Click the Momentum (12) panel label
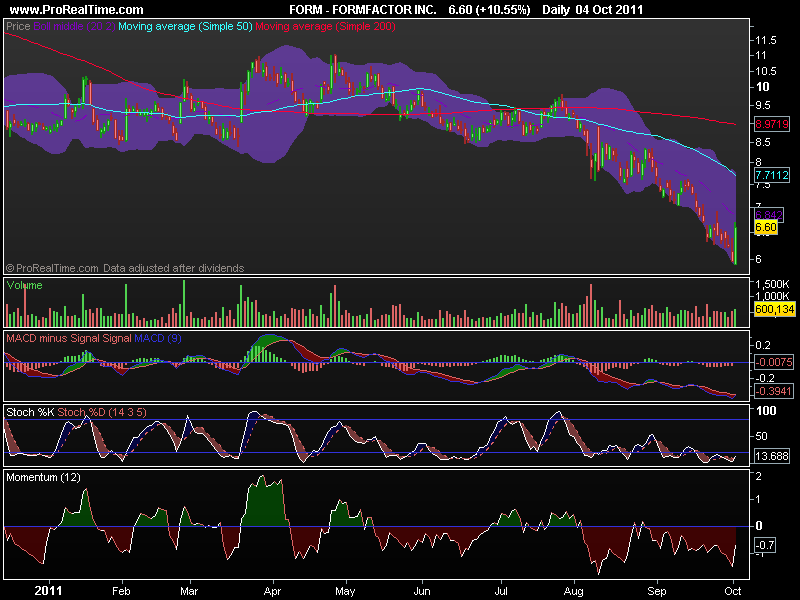The width and height of the screenshot is (800, 600). tap(43, 477)
